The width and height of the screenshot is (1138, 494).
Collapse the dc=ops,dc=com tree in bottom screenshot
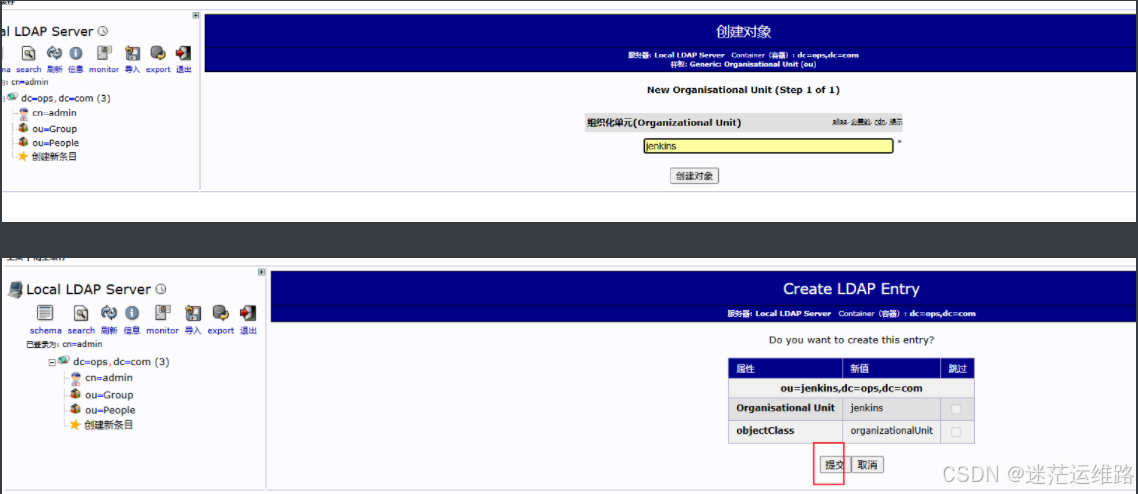pos(52,362)
